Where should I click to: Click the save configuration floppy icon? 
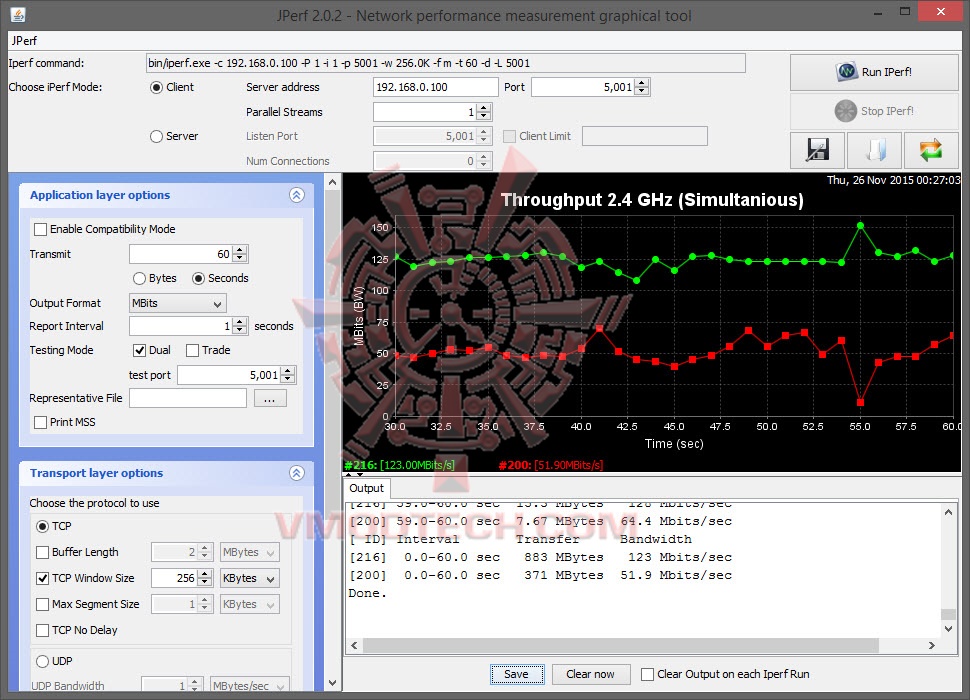click(818, 150)
